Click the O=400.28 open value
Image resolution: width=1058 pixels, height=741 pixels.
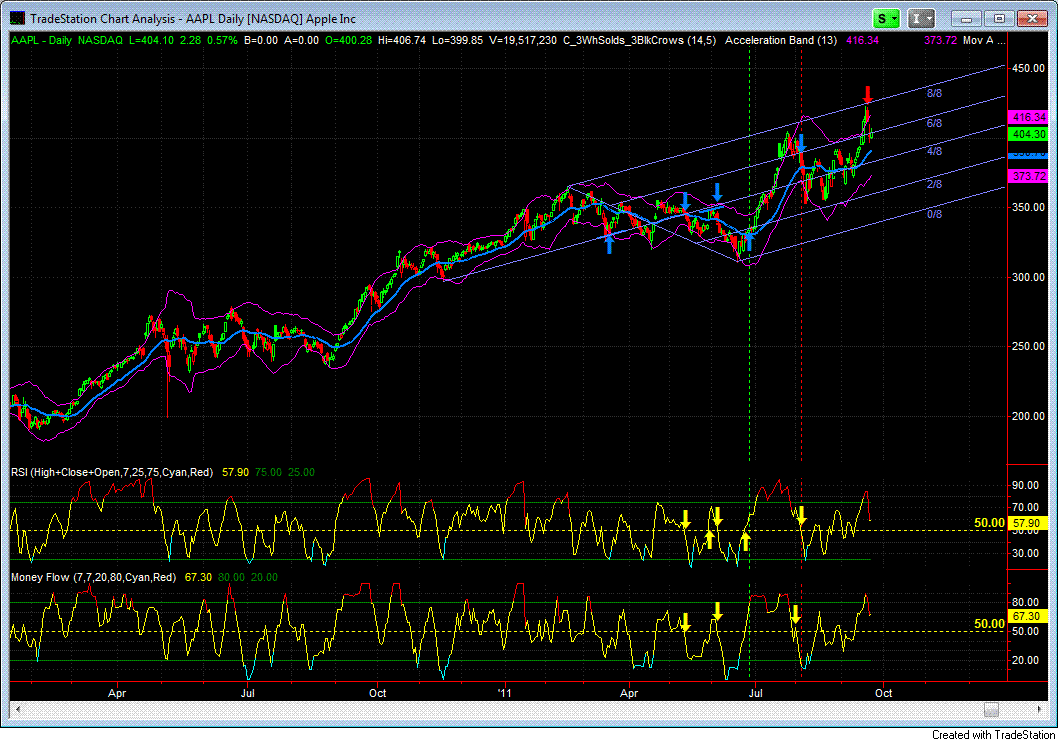[348, 40]
